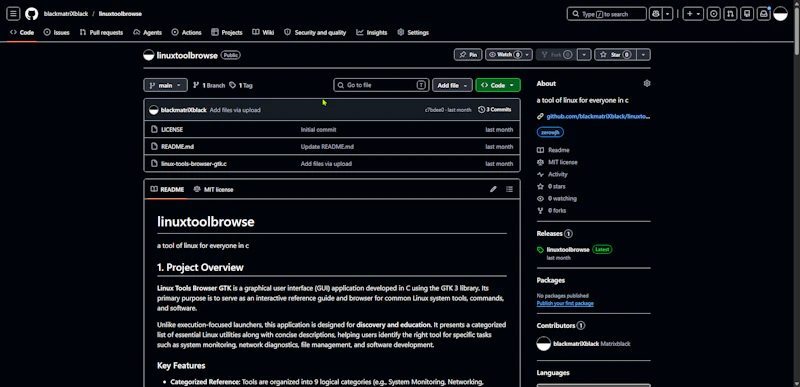Screen dimensions: 800x387
Task: Expand the Add file dropdown
Action: click(x=452, y=85)
